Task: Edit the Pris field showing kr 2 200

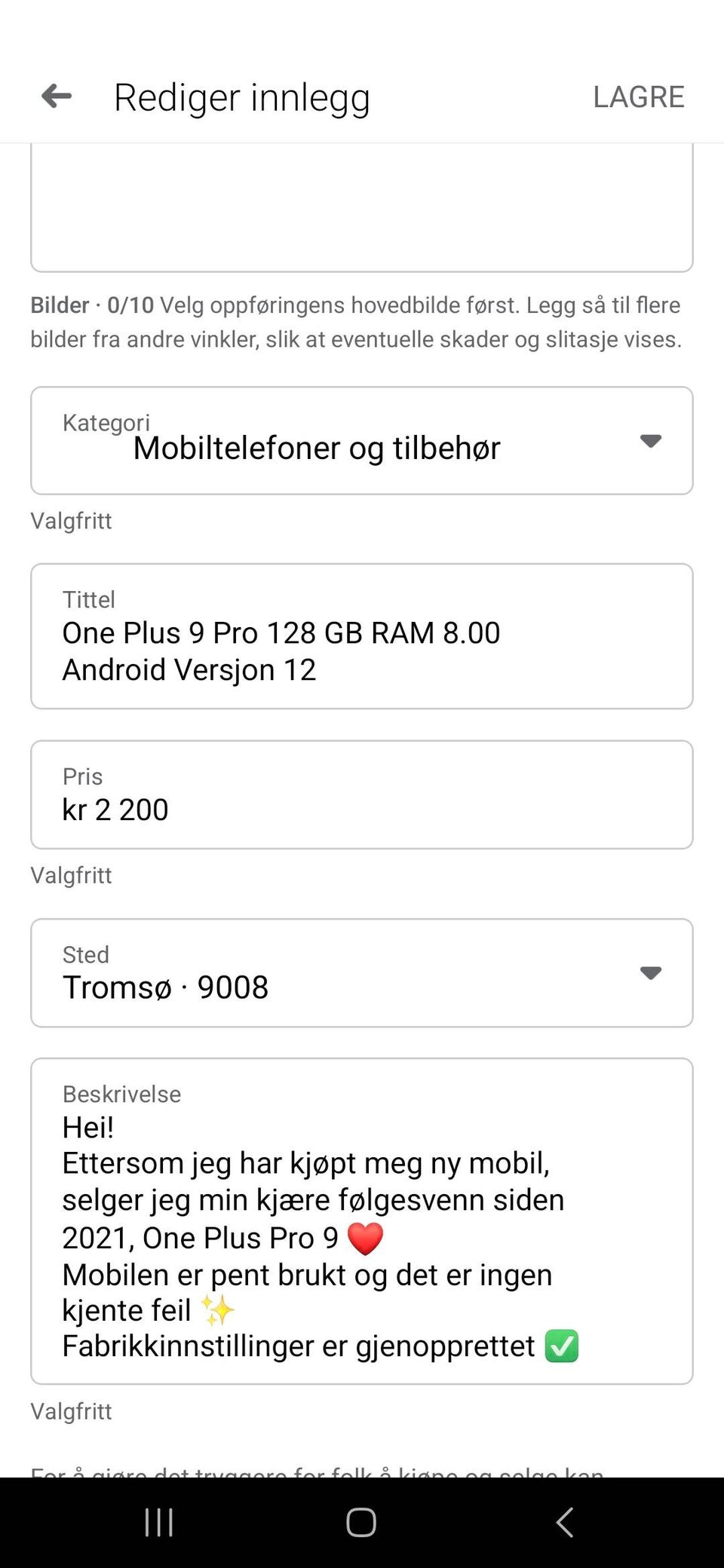Action: point(362,795)
